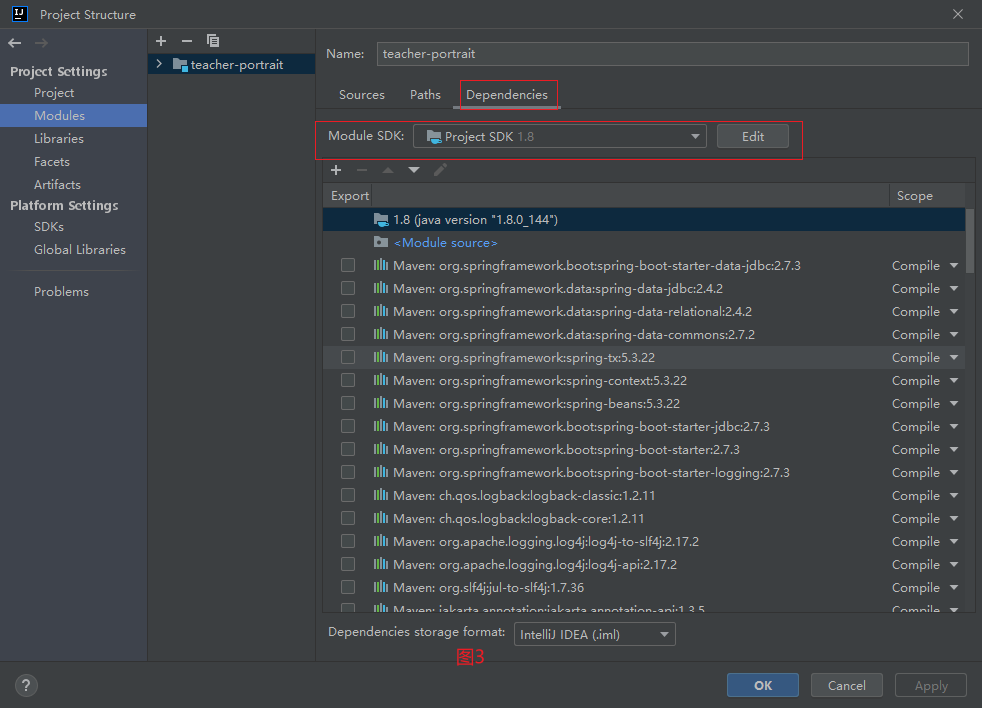
Task: Check export for spring-data-jdbc:2.4.2
Action: 348,288
